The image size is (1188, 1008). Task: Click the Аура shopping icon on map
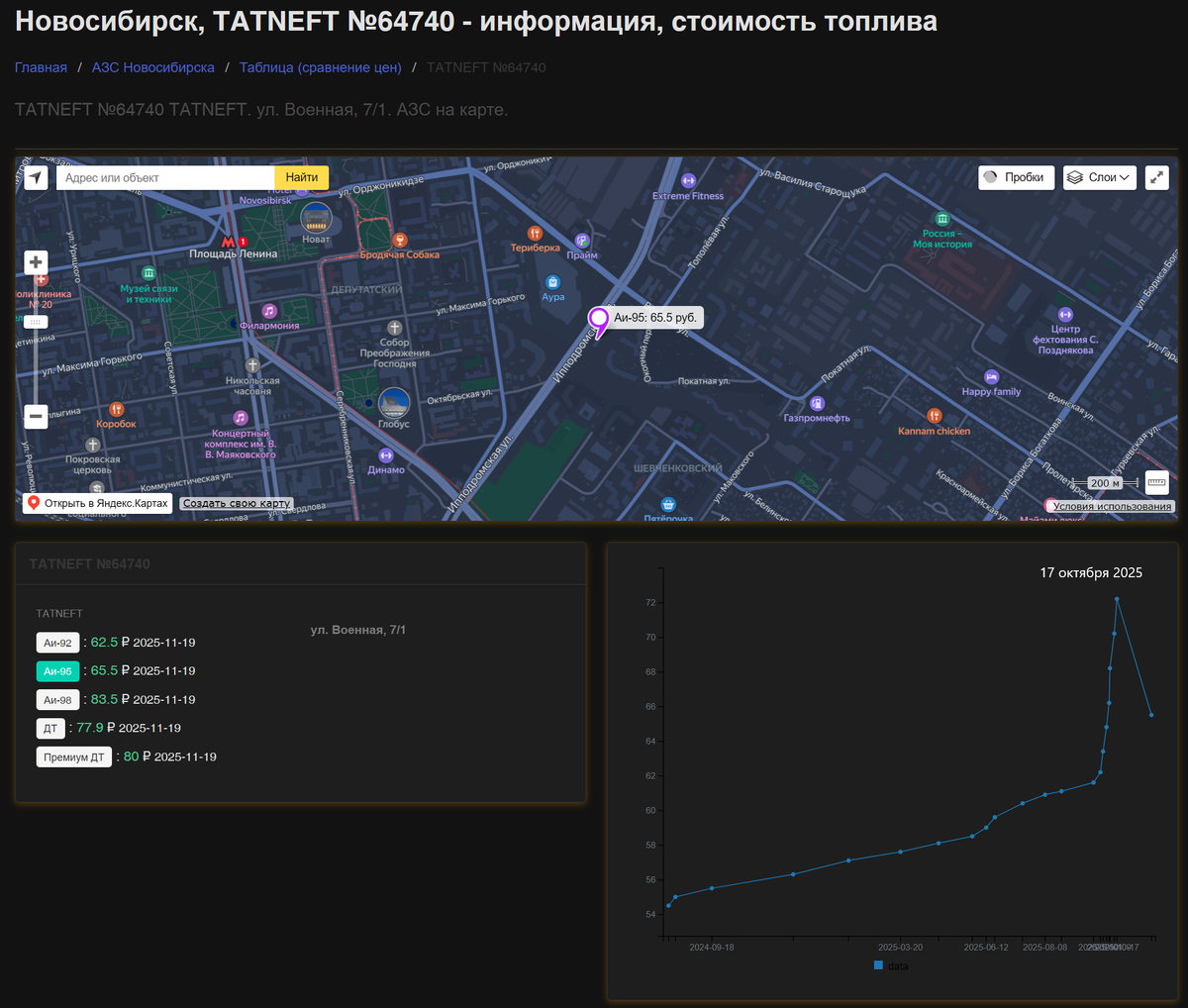click(x=552, y=282)
